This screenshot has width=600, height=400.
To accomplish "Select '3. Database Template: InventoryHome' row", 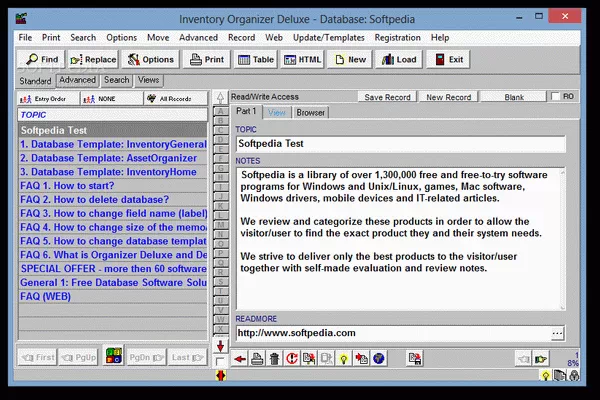I will point(112,172).
